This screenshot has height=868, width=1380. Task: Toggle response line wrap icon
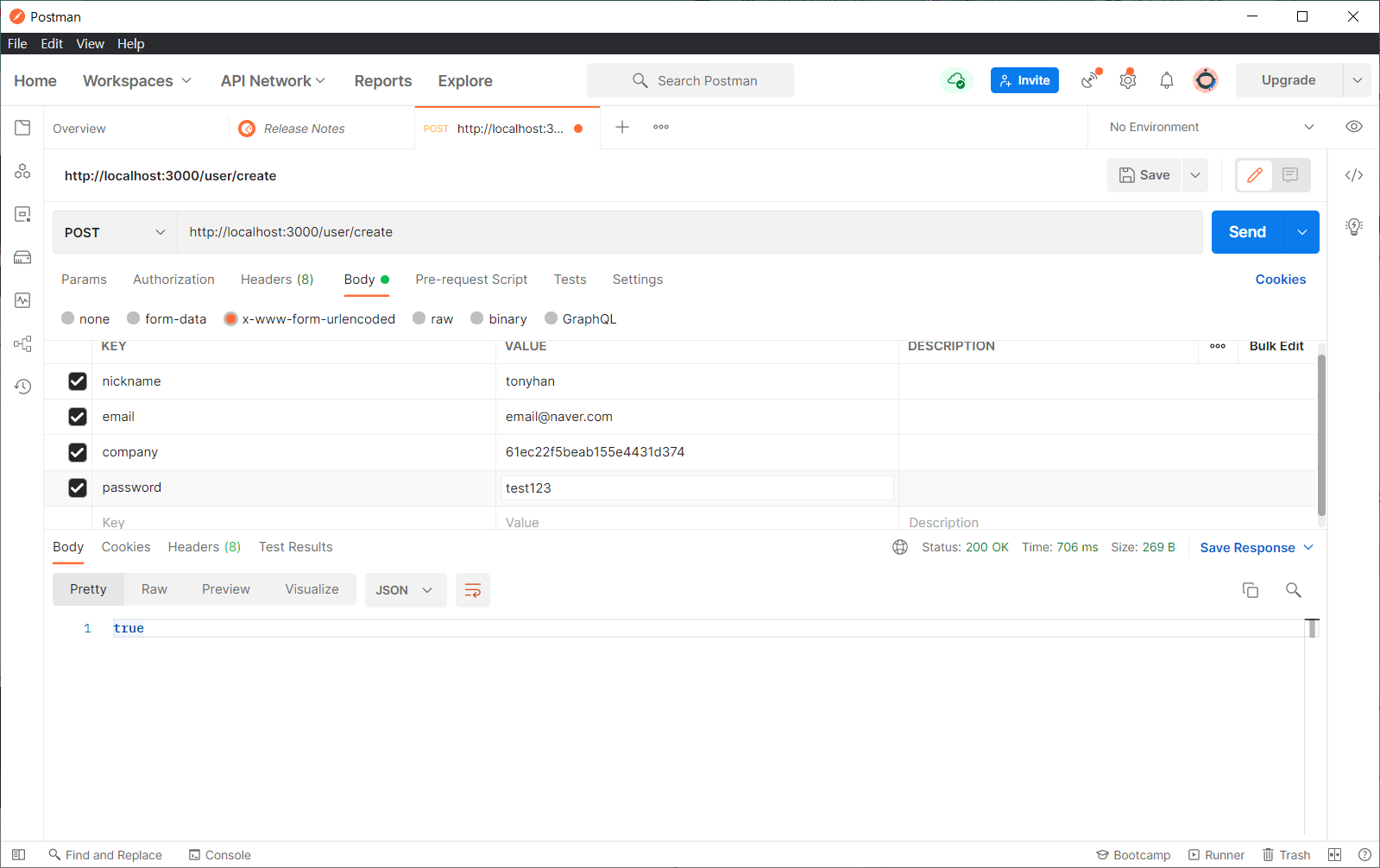tap(473, 590)
